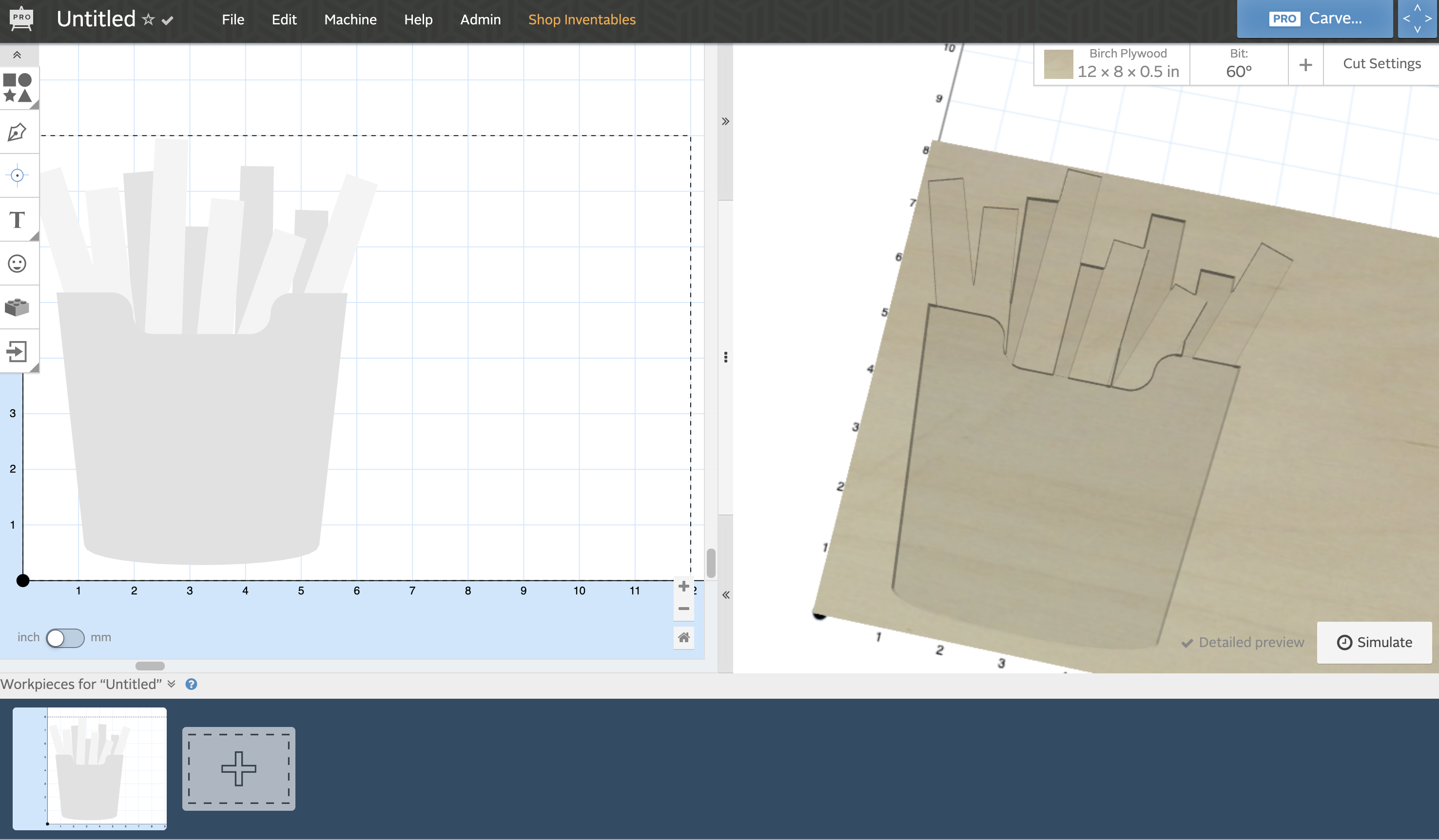The height and width of the screenshot is (840, 1439).
Task: Open the Apps brick icon
Action: [x=18, y=307]
